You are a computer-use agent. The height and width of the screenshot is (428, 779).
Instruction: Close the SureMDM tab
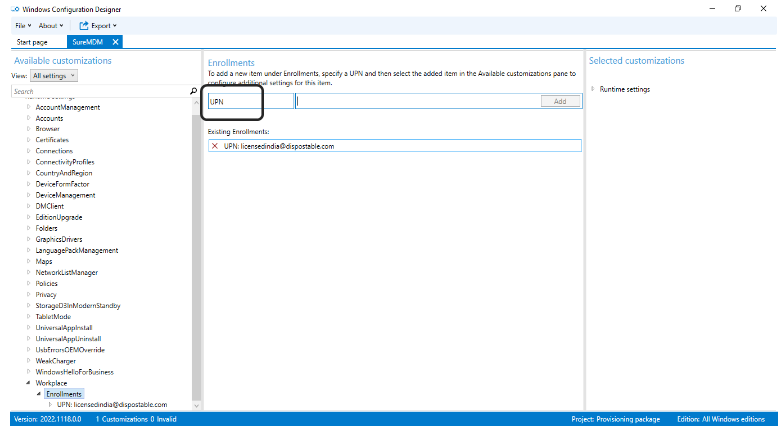[115, 42]
